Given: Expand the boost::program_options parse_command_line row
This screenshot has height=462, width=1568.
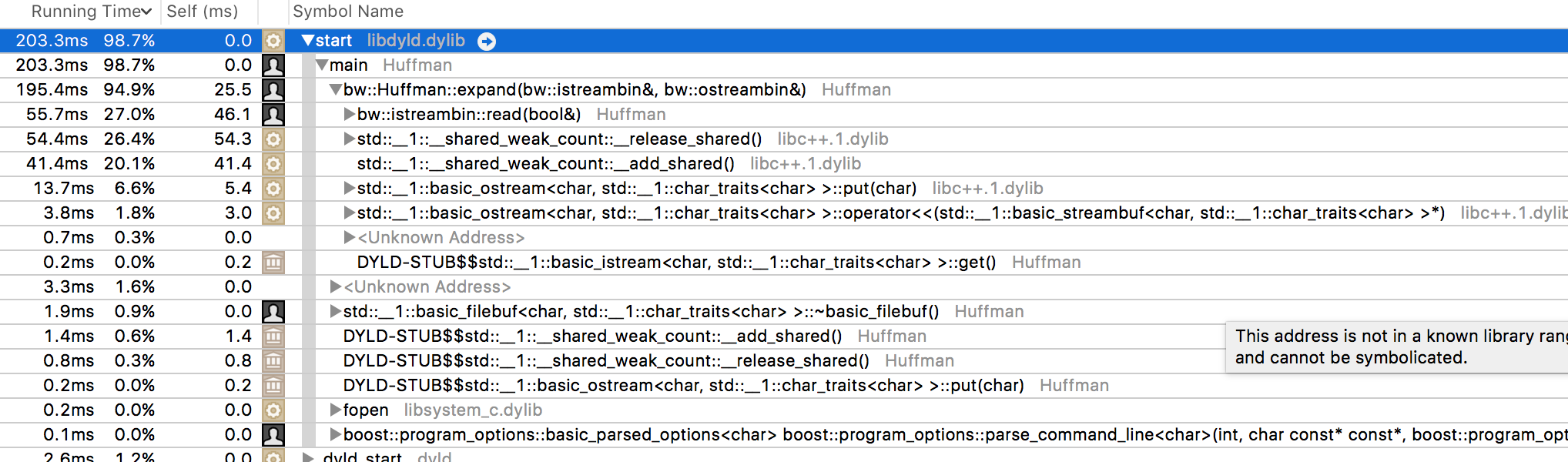Looking at the screenshot, I should pos(335,434).
